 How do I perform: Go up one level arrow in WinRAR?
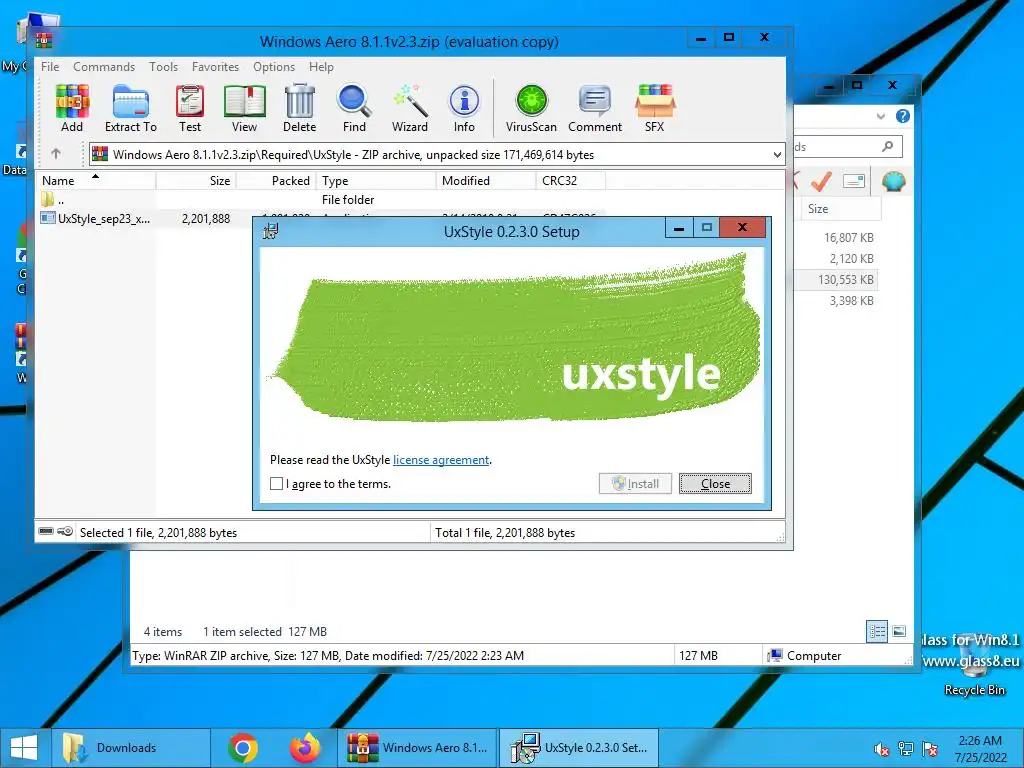point(56,154)
